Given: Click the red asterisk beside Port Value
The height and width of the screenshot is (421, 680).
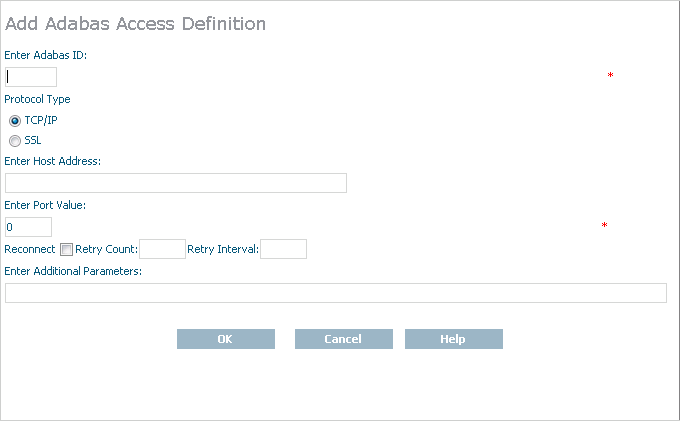Looking at the screenshot, I should (604, 225).
